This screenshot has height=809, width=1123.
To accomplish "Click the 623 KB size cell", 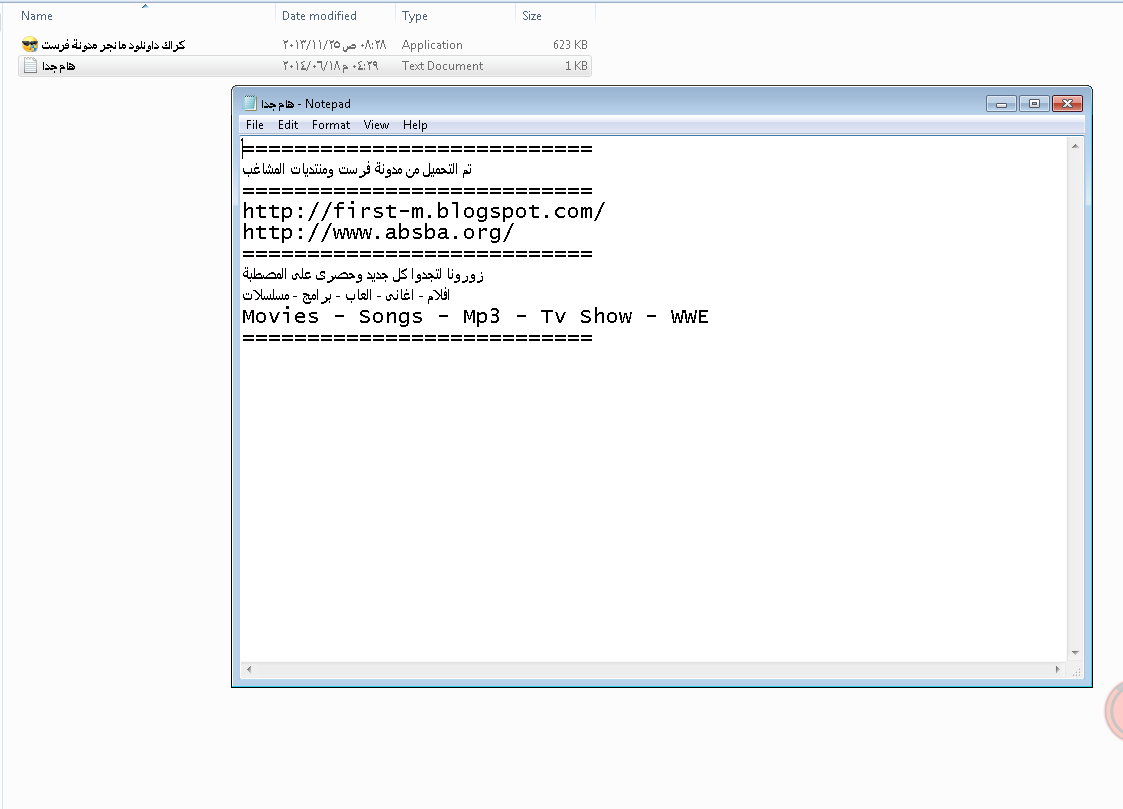I will [570, 44].
